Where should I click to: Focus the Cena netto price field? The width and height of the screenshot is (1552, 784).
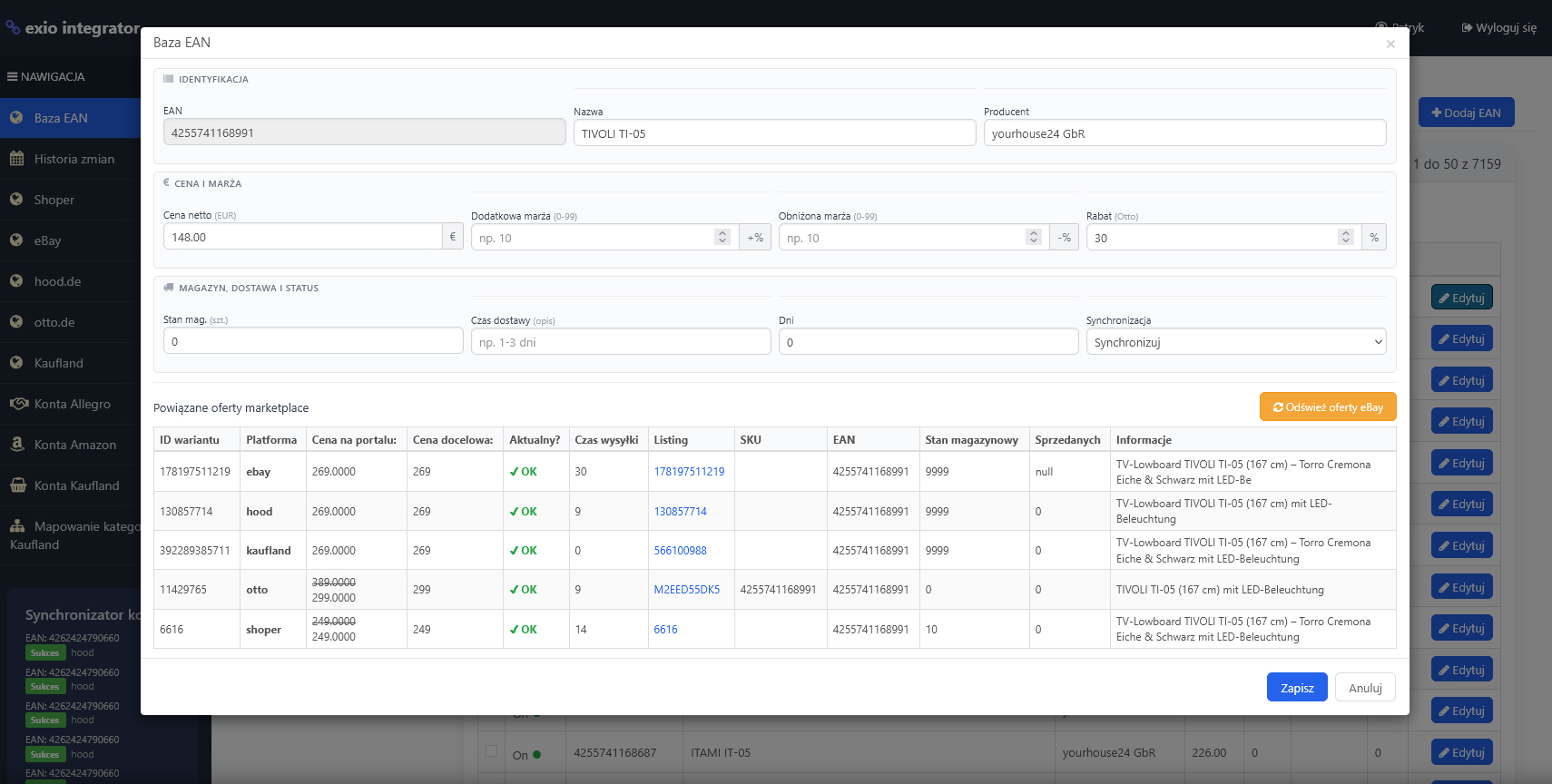pos(302,237)
